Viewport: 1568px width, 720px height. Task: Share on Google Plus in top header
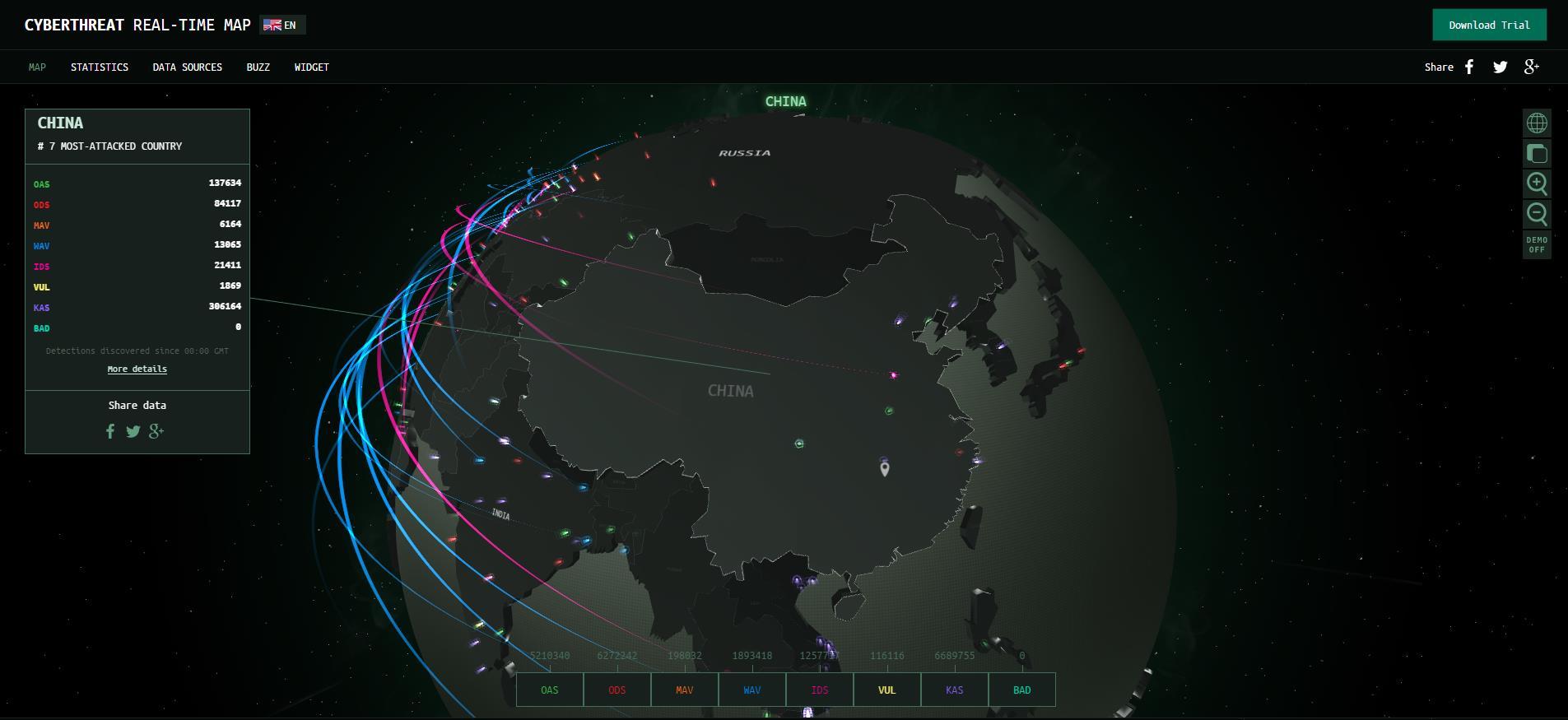pos(1531,67)
